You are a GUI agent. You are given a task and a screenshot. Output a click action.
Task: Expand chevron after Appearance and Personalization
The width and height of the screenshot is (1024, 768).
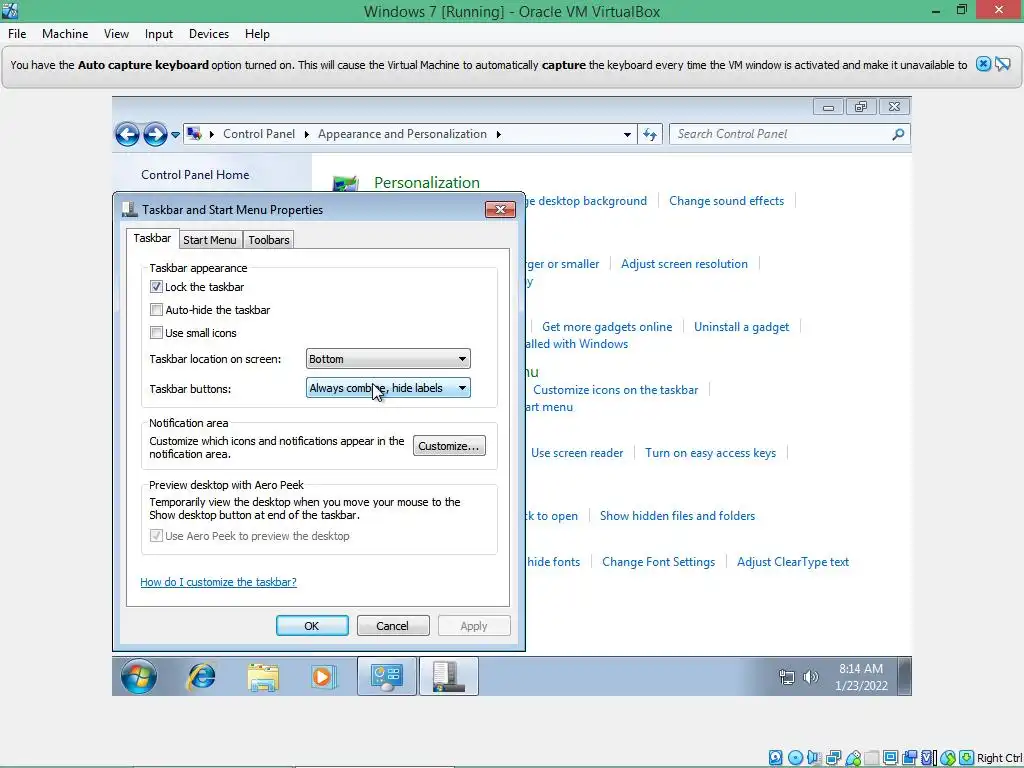[499, 135]
